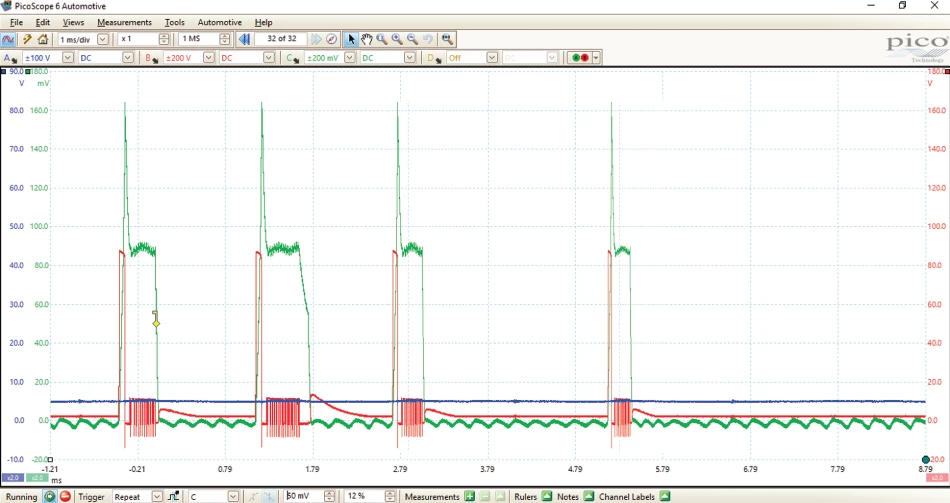
Task: Click the green Start capture button
Action: point(49,497)
